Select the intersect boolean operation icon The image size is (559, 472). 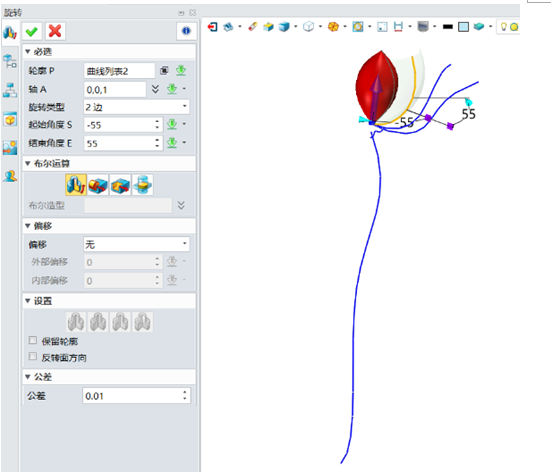[x=143, y=185]
